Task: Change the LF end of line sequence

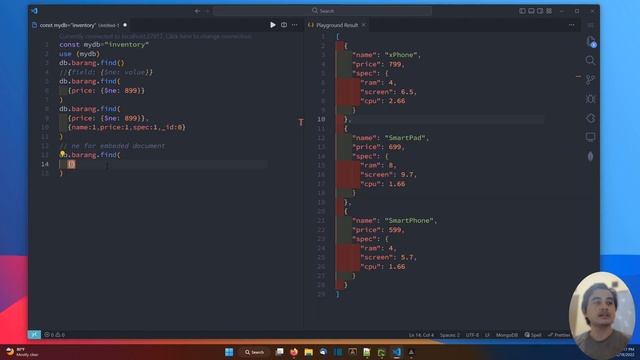Action: [x=487, y=335]
